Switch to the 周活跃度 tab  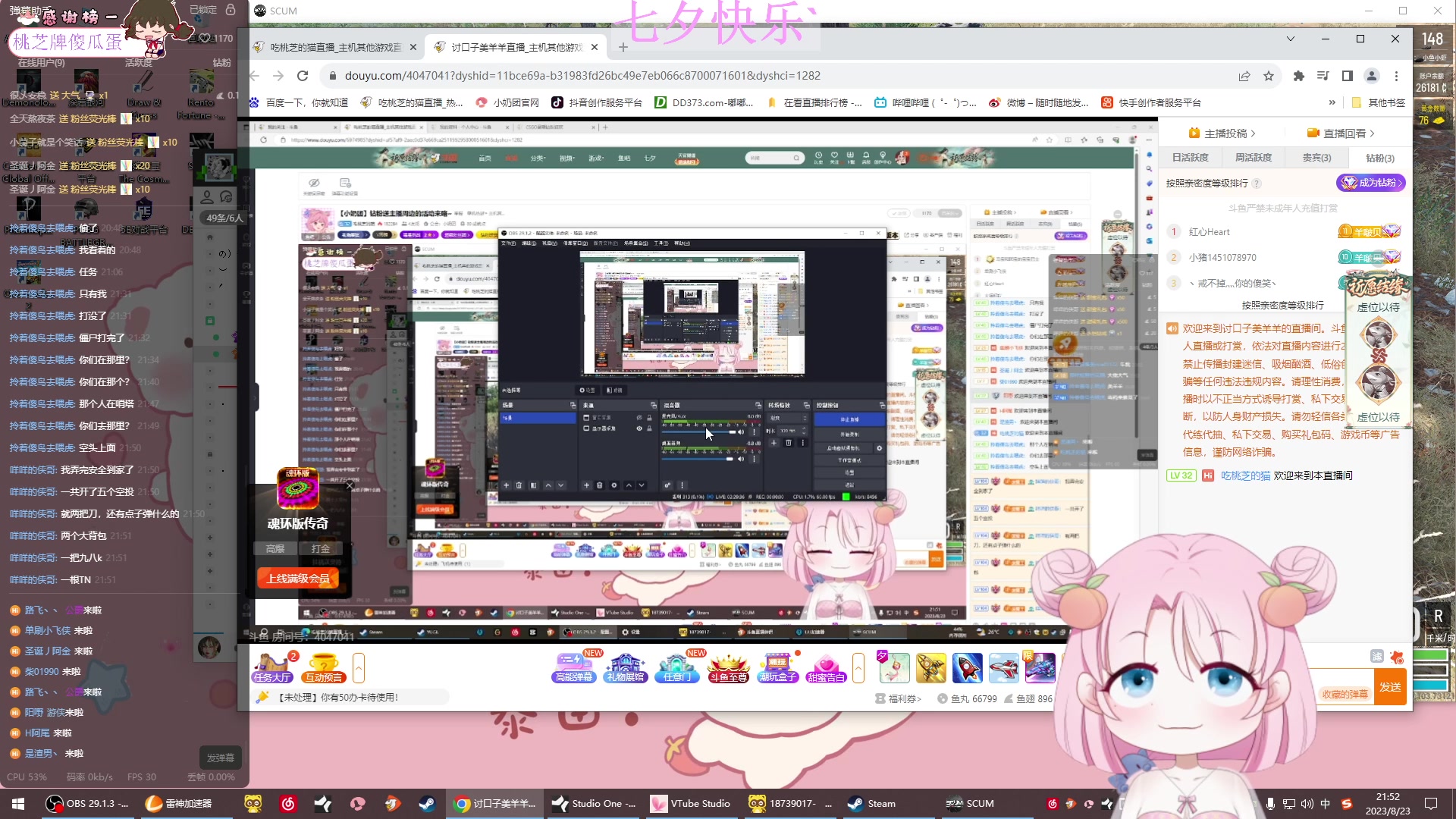(1253, 158)
